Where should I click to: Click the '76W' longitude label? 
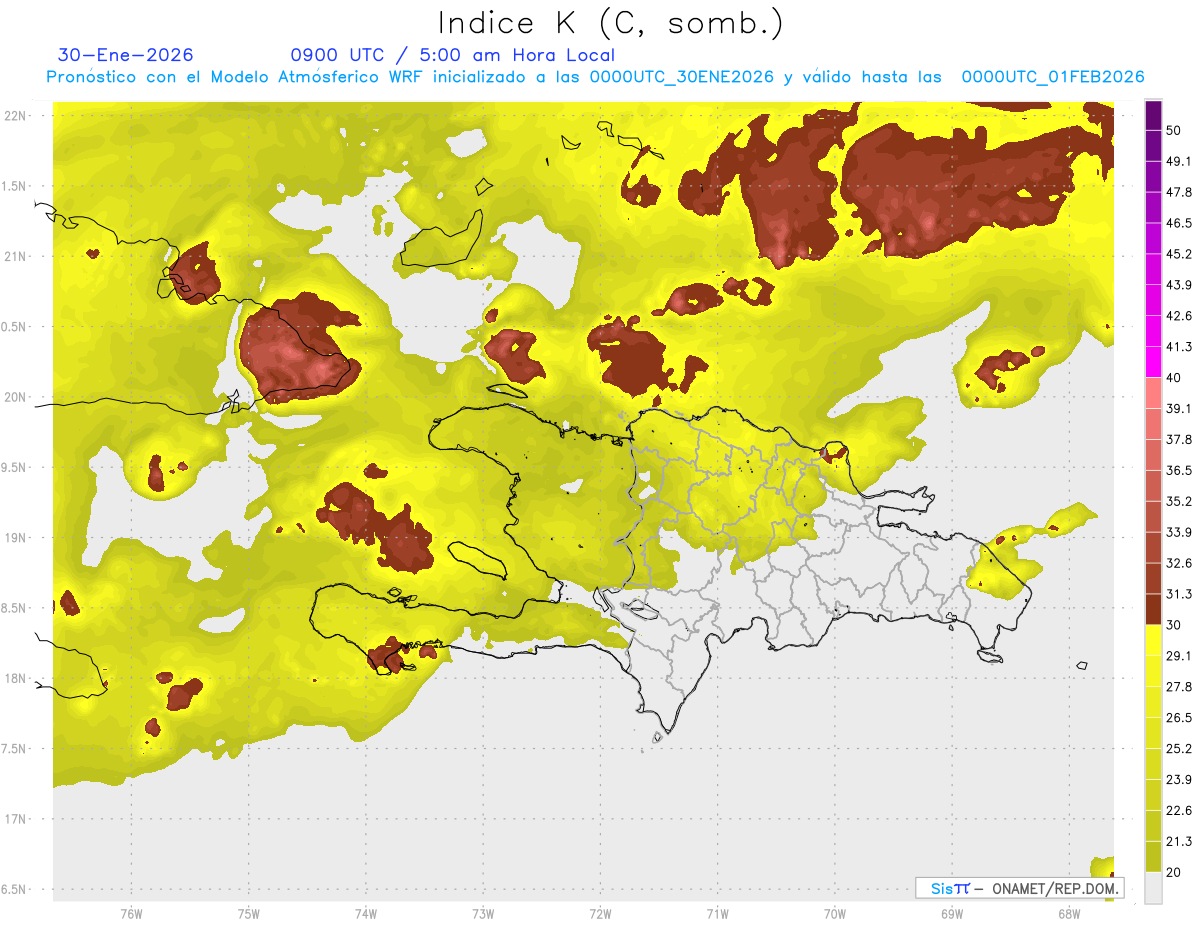[x=131, y=914]
